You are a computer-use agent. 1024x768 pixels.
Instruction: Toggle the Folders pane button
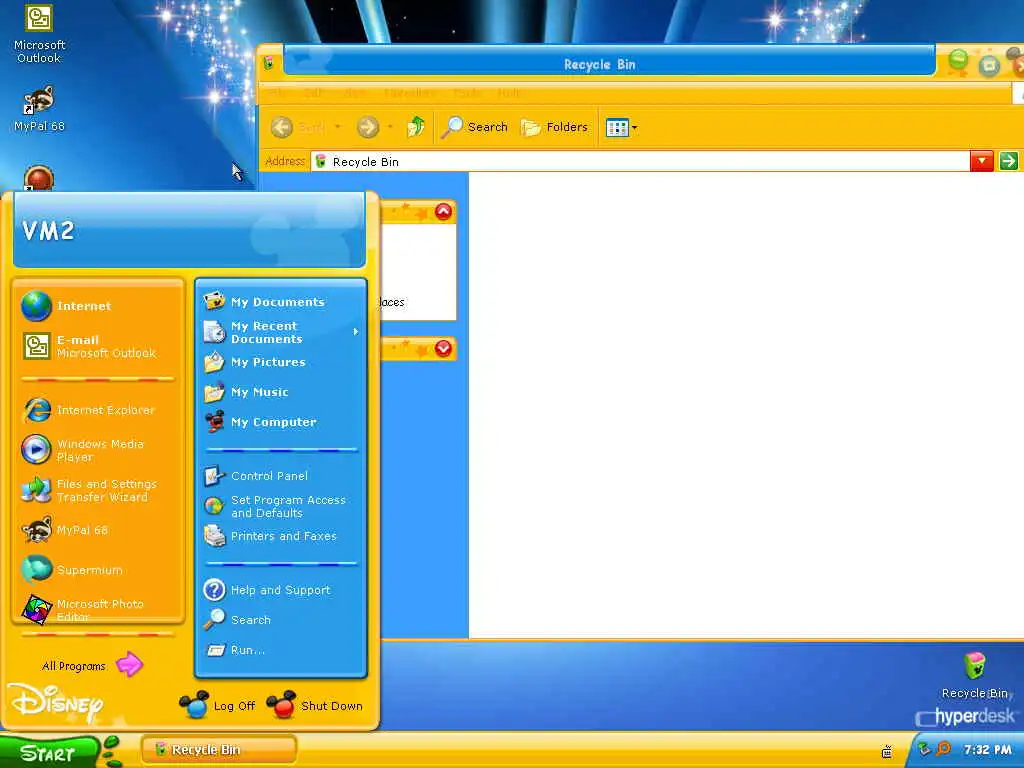pos(554,127)
